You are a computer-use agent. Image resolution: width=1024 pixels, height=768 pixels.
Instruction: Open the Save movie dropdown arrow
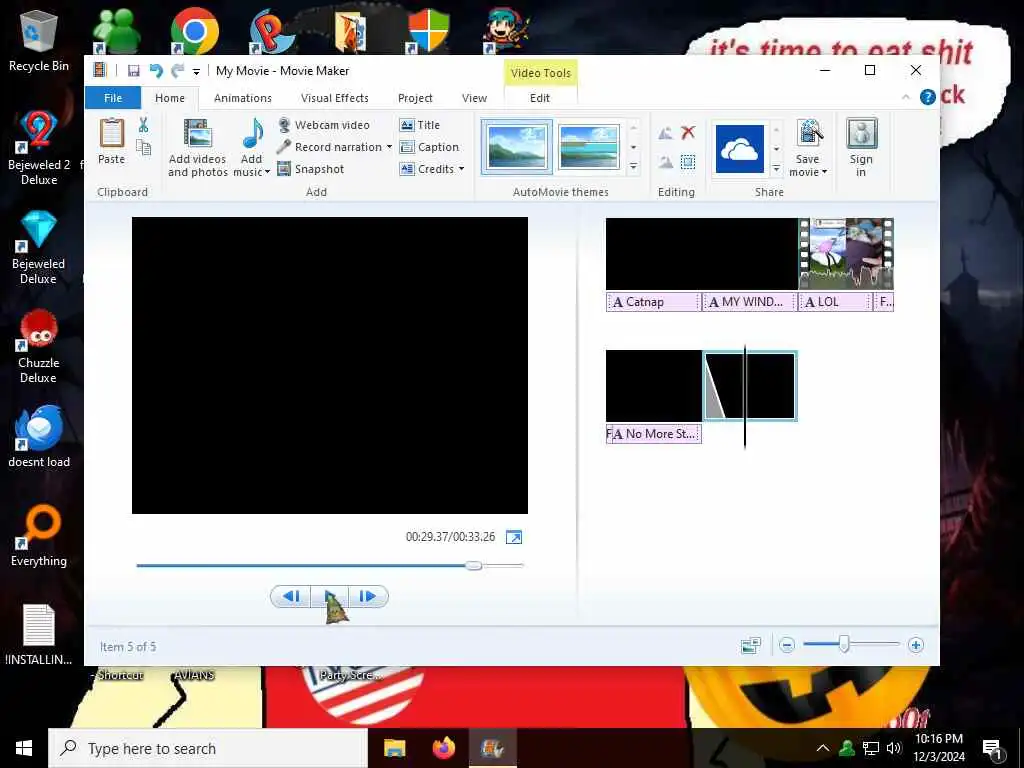[824, 172]
